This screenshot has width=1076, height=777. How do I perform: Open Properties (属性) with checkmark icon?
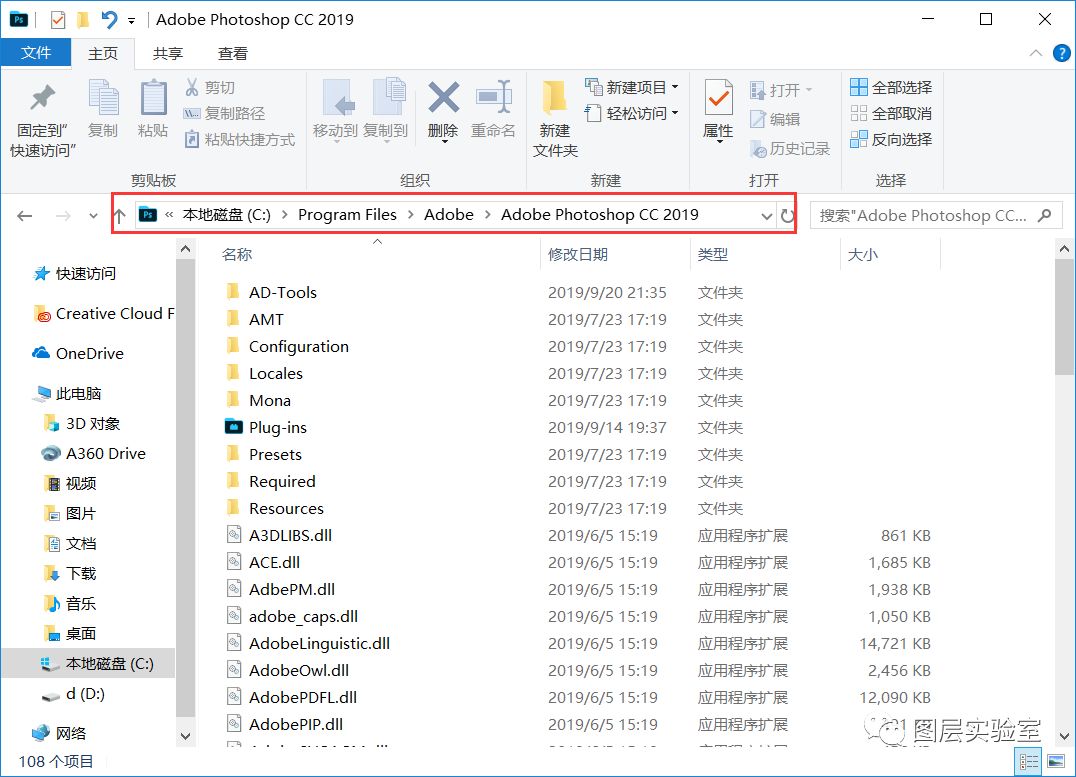(718, 97)
